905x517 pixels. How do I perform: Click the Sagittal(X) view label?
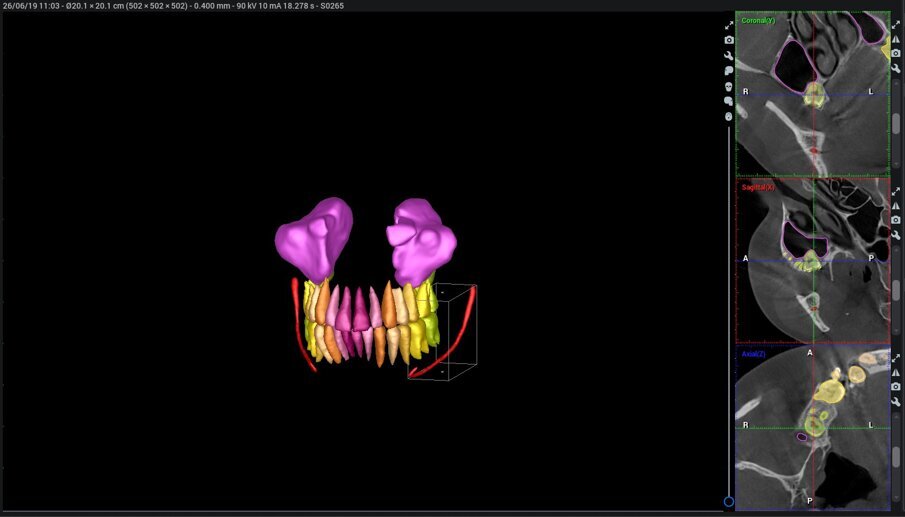pos(758,187)
